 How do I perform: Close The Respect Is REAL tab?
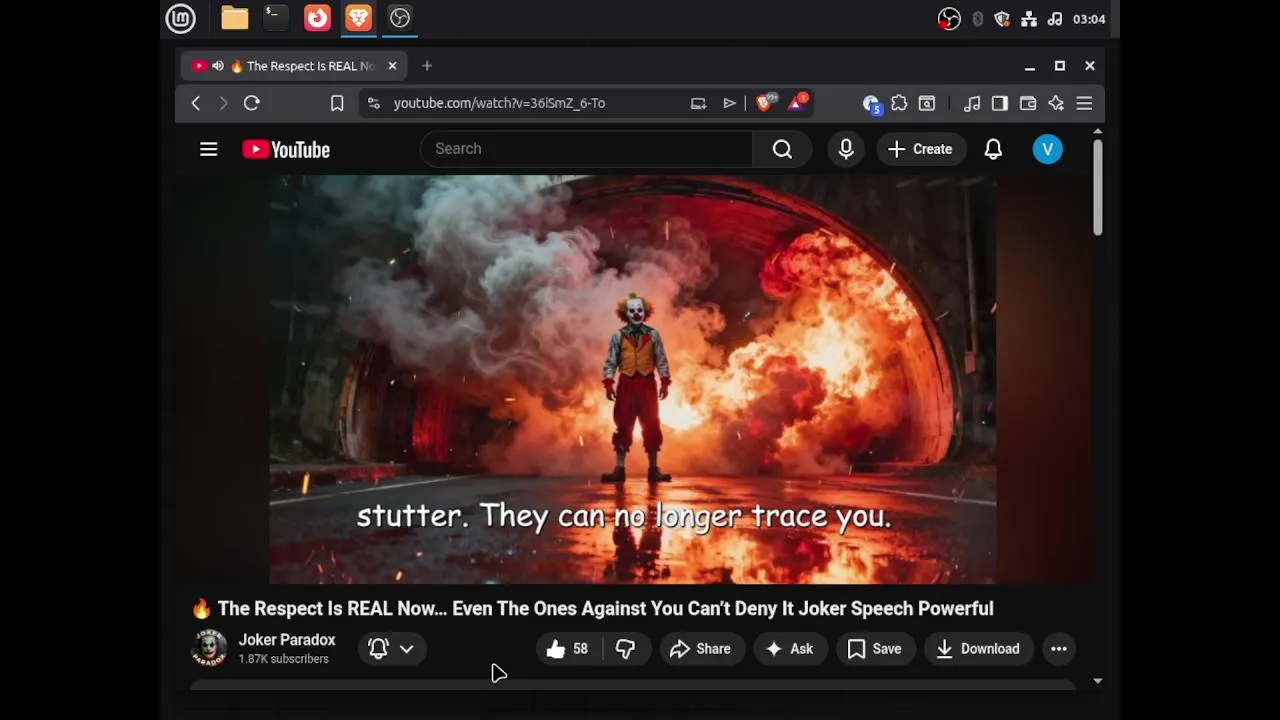392,66
